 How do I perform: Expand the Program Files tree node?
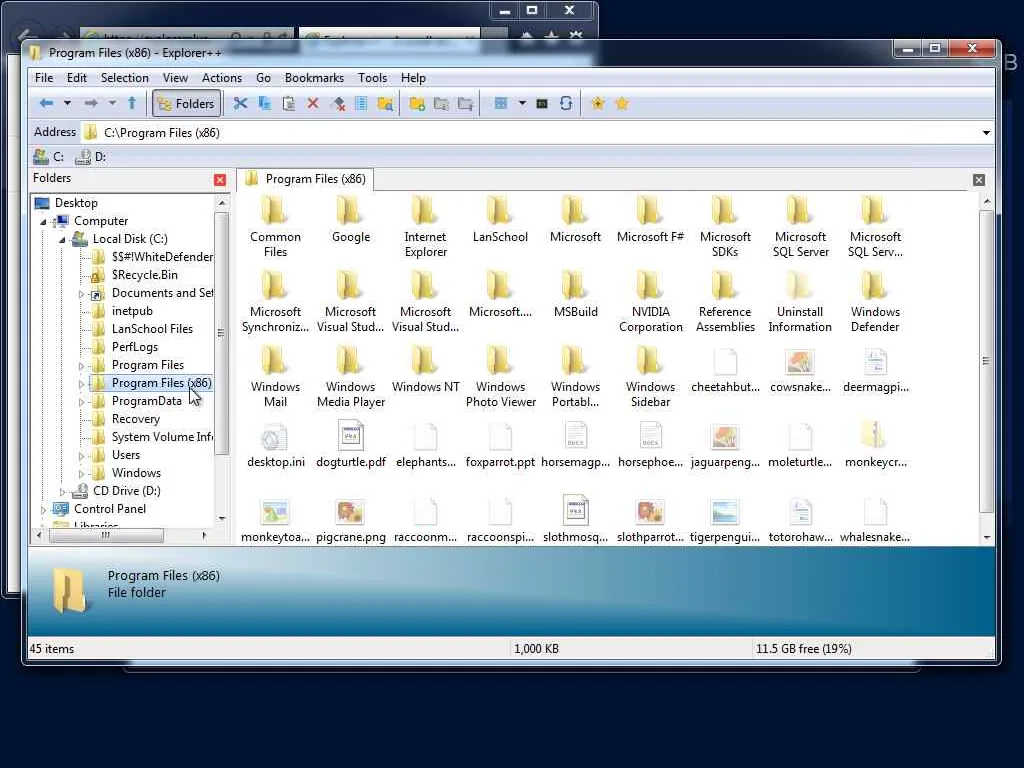coord(81,366)
